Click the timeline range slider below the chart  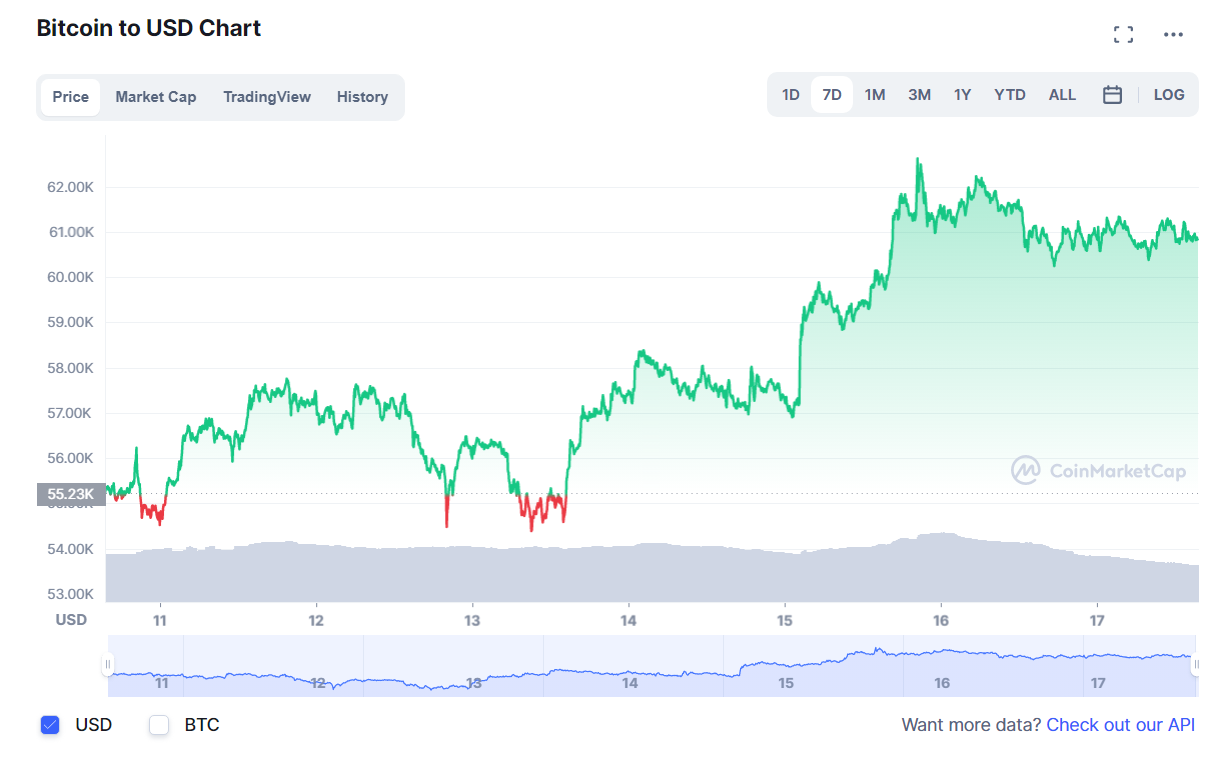pyautogui.click(x=650, y=664)
